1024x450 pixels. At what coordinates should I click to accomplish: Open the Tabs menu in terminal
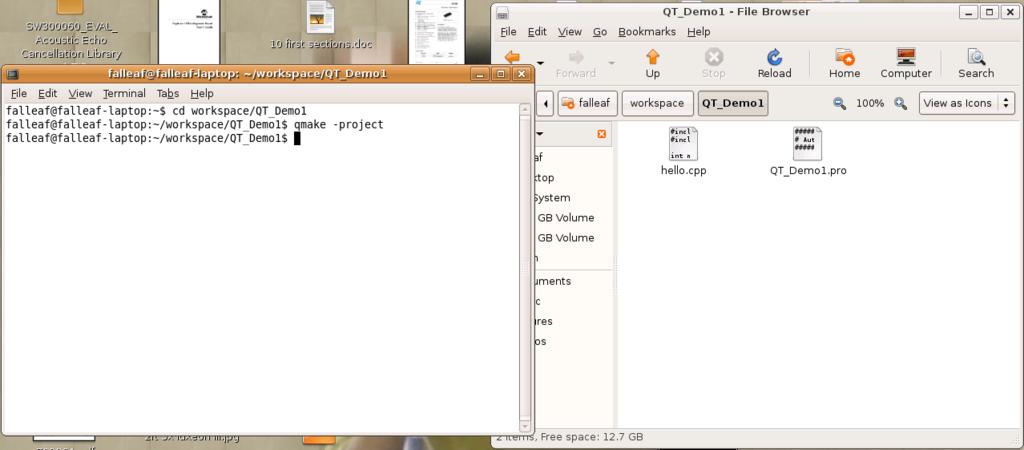(x=168, y=93)
